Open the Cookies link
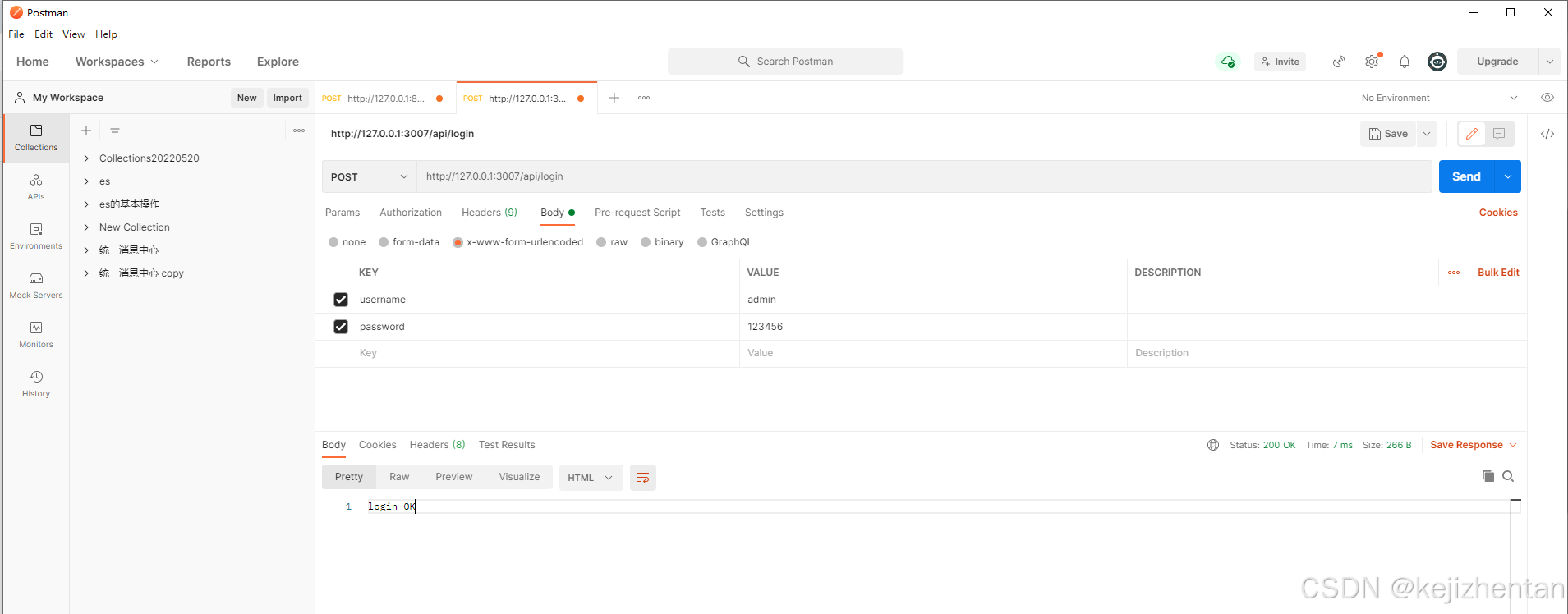The image size is (1568, 614). [1498, 213]
